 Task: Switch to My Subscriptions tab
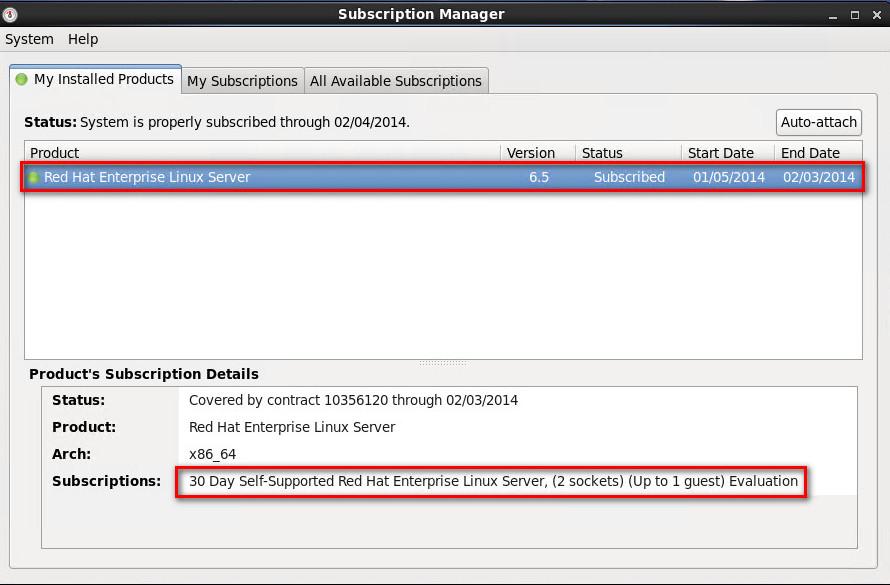click(242, 81)
